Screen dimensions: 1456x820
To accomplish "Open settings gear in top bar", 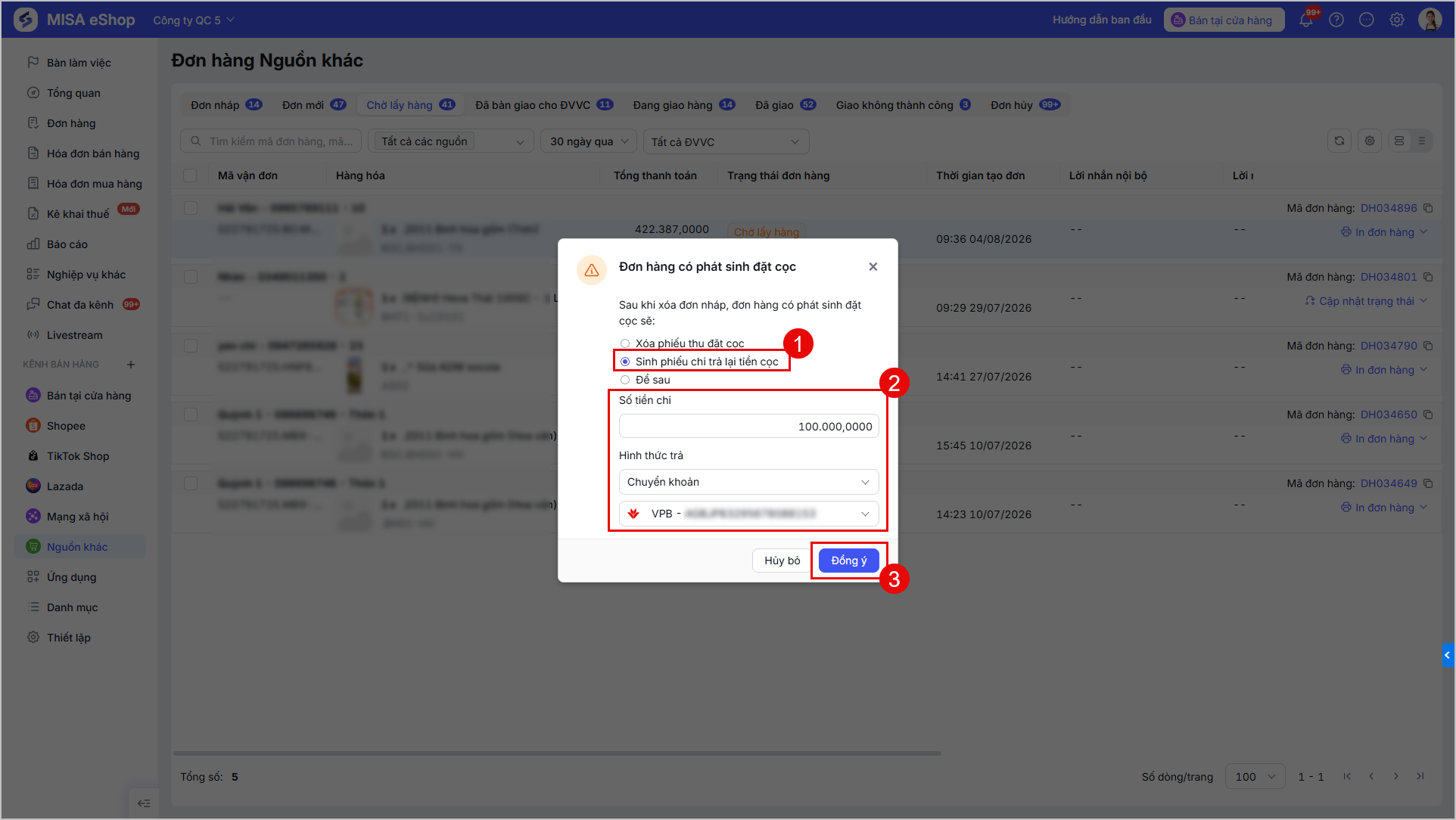I will point(1397,20).
